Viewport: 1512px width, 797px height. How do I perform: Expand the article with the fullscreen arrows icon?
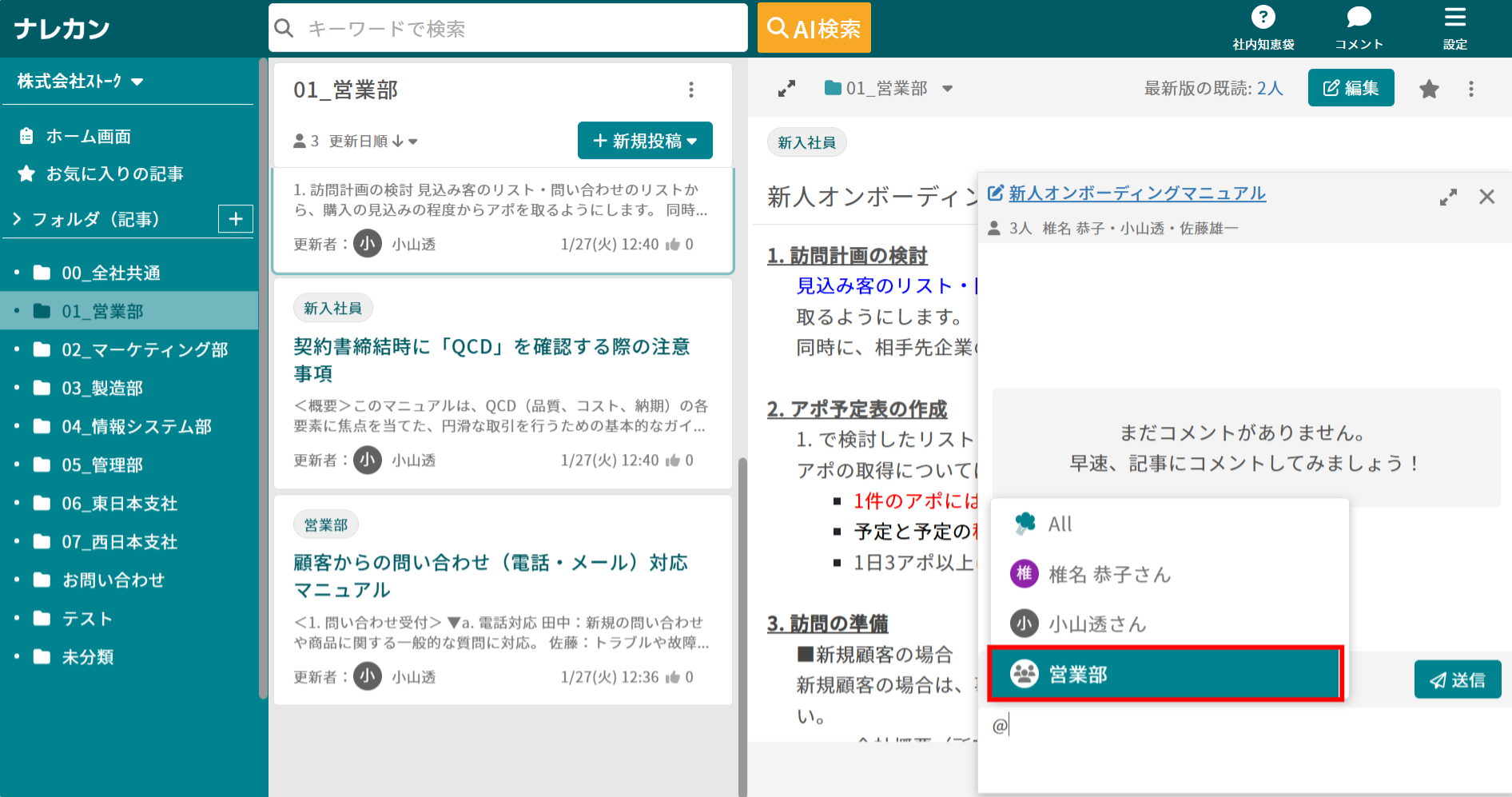click(786, 88)
